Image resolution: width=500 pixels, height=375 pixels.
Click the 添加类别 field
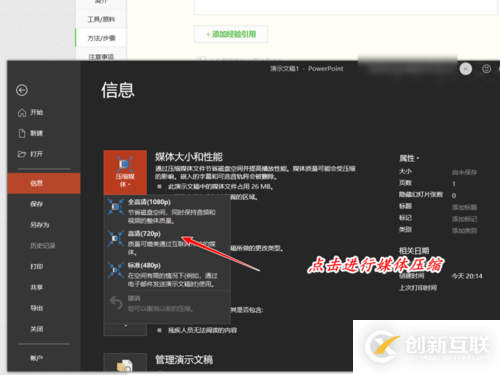coord(464,231)
